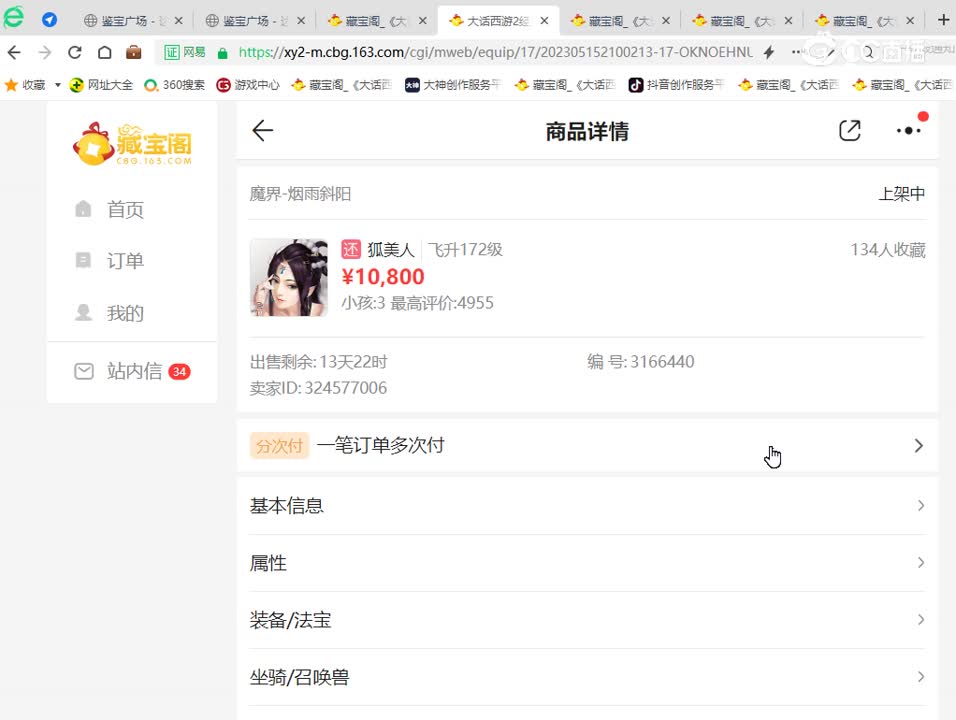Viewport: 956px width, 720px height.
Task: Open a new browser tab
Action: tap(944, 19)
